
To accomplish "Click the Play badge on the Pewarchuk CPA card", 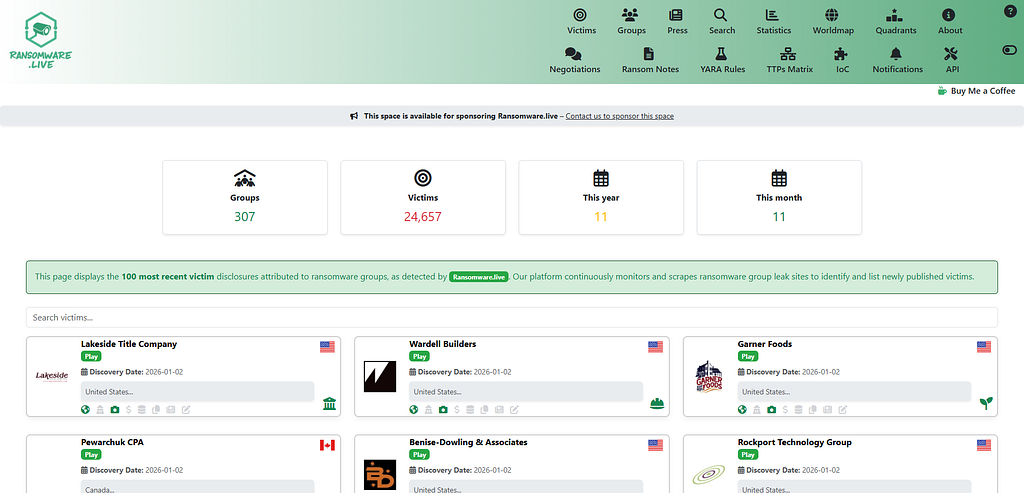I will click(90, 454).
